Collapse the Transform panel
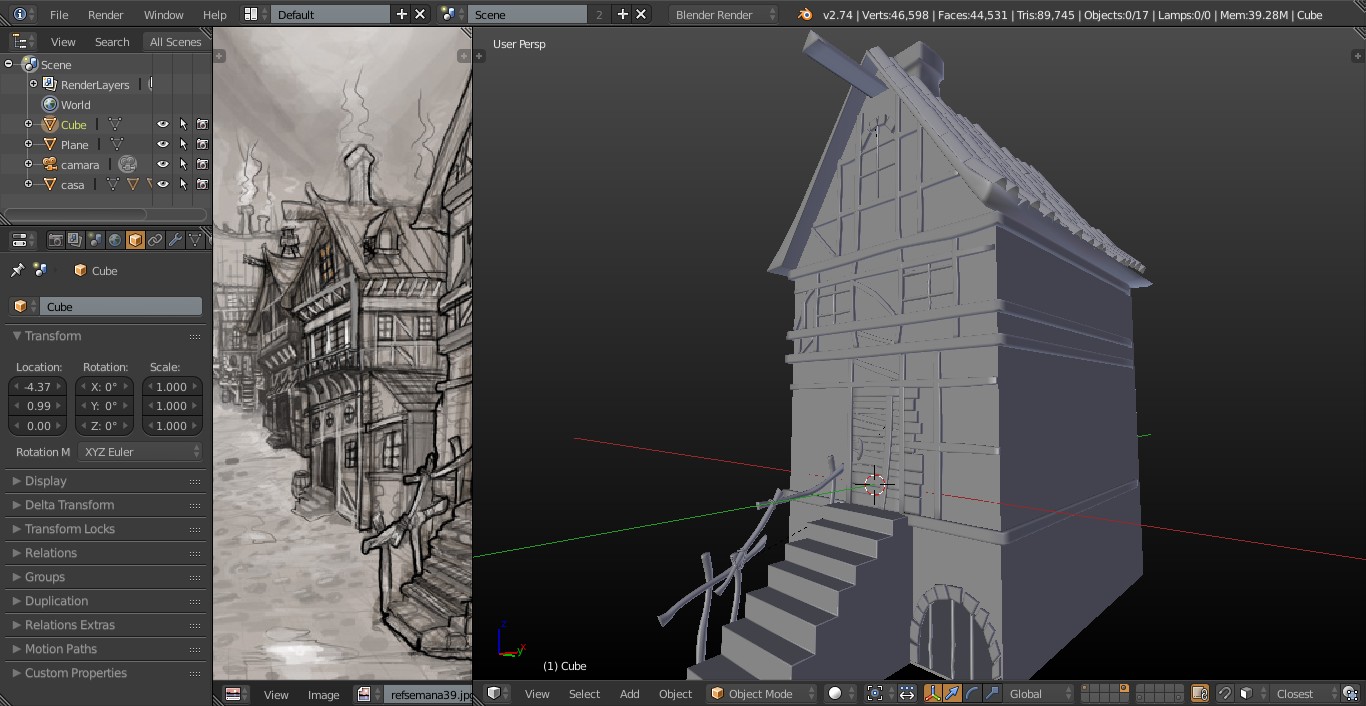 click(106, 336)
